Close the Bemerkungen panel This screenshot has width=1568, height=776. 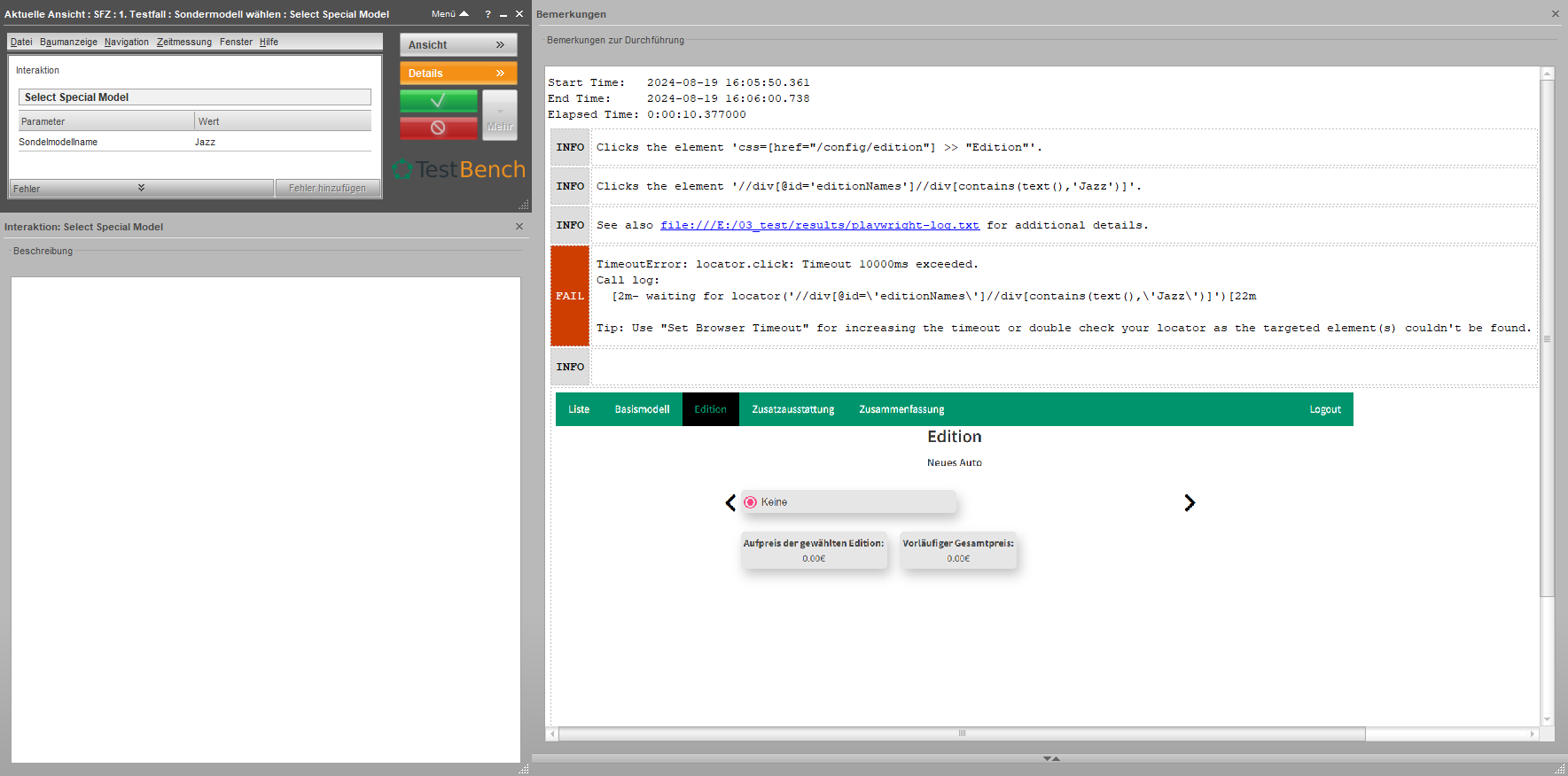[x=1556, y=14]
